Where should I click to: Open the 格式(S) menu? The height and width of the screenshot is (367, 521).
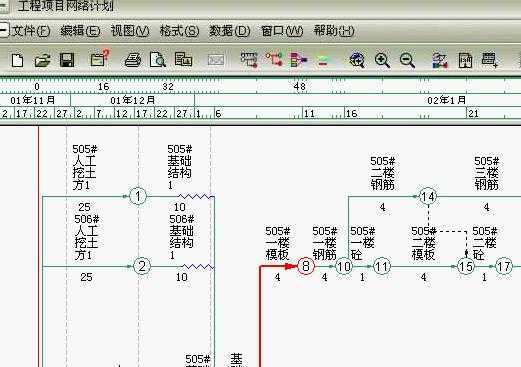(x=179, y=31)
